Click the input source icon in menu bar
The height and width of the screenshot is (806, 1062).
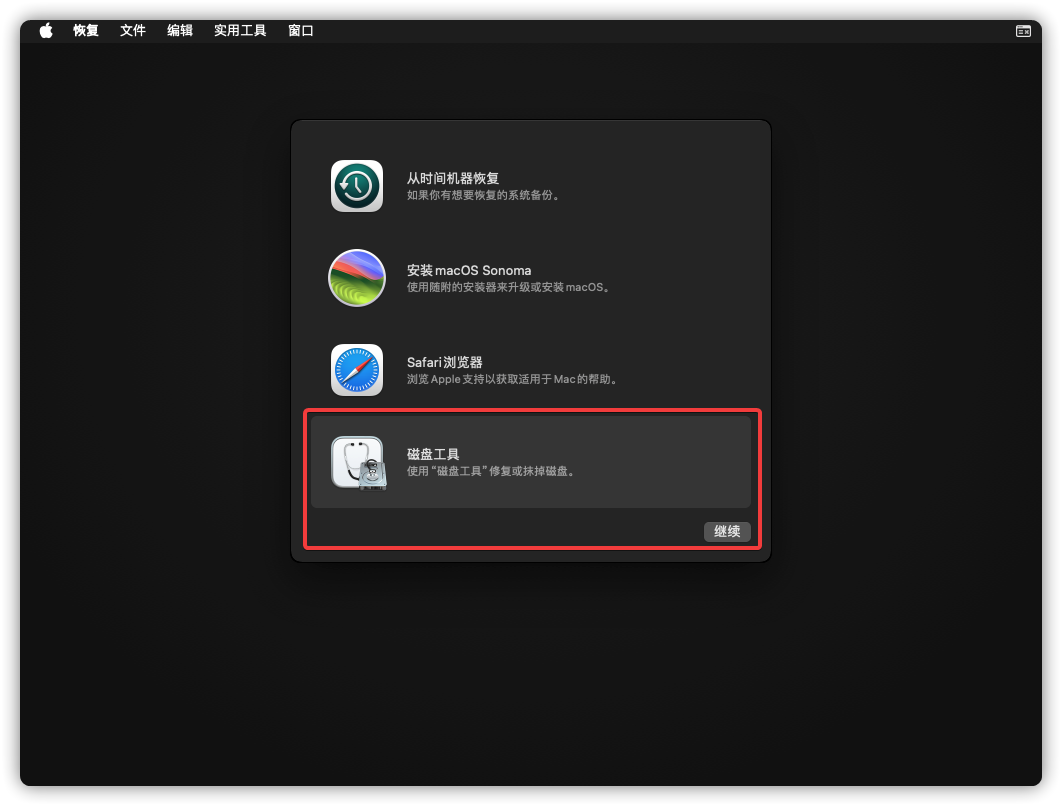[1023, 30]
